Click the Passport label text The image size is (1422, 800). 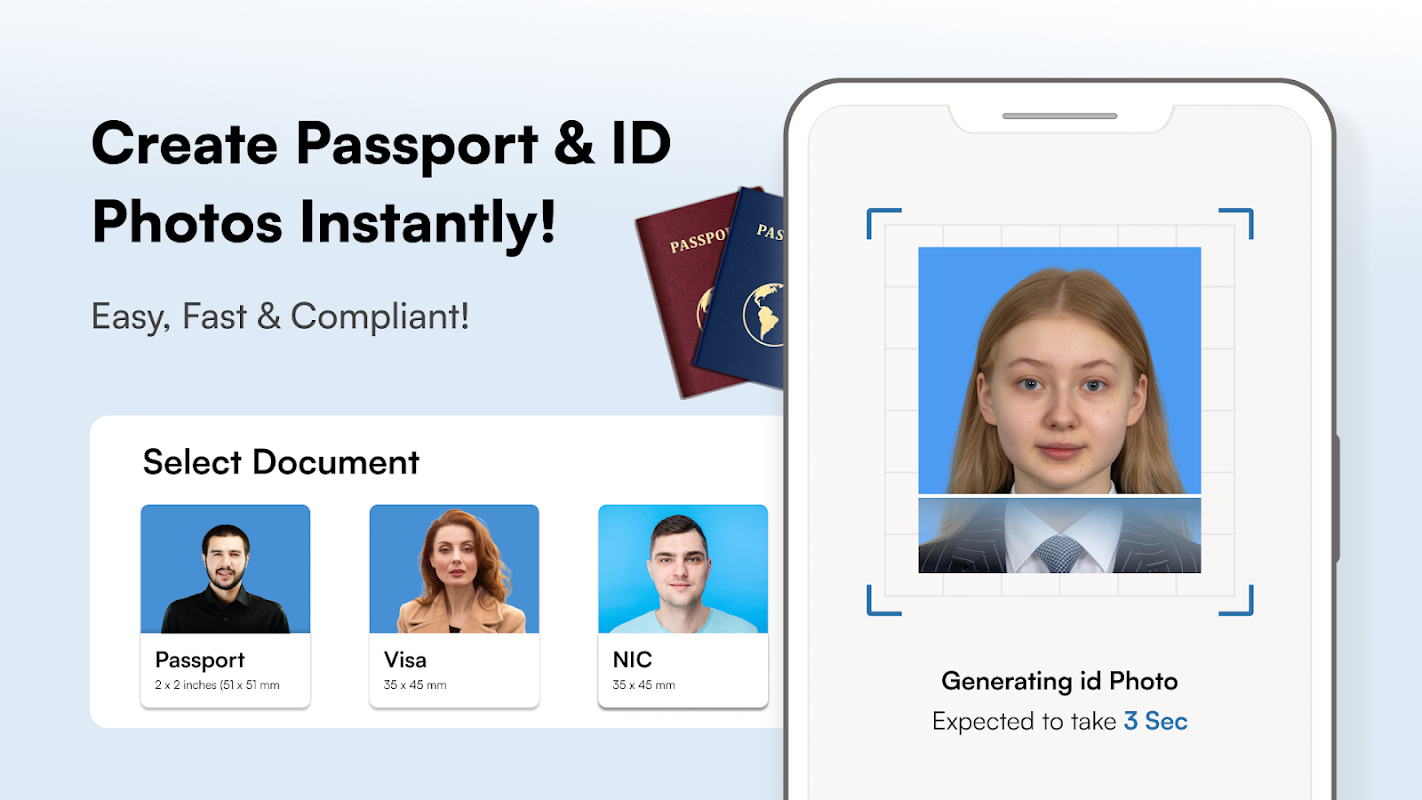pos(200,660)
